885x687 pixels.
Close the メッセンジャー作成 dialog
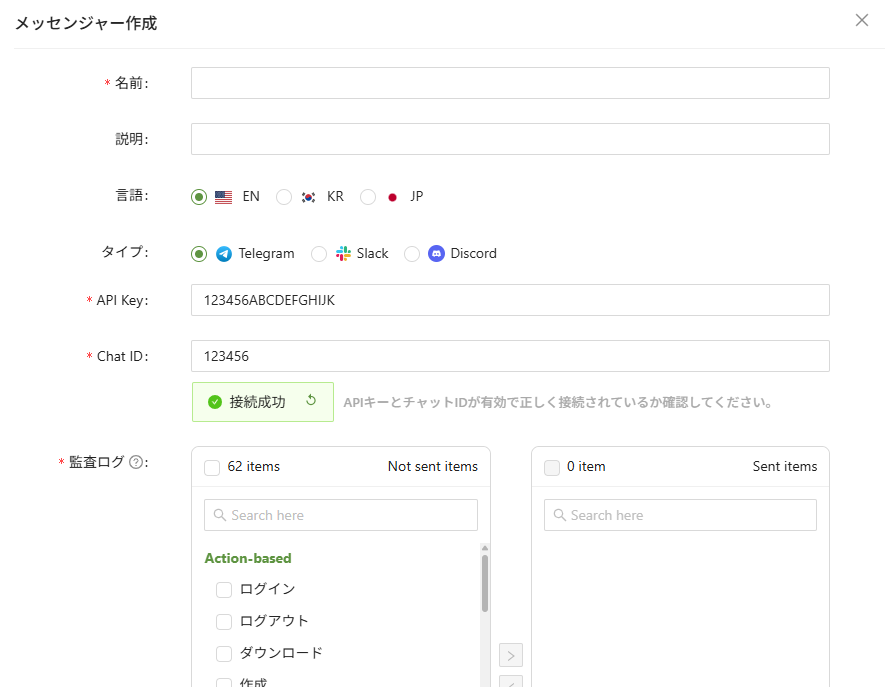[862, 20]
